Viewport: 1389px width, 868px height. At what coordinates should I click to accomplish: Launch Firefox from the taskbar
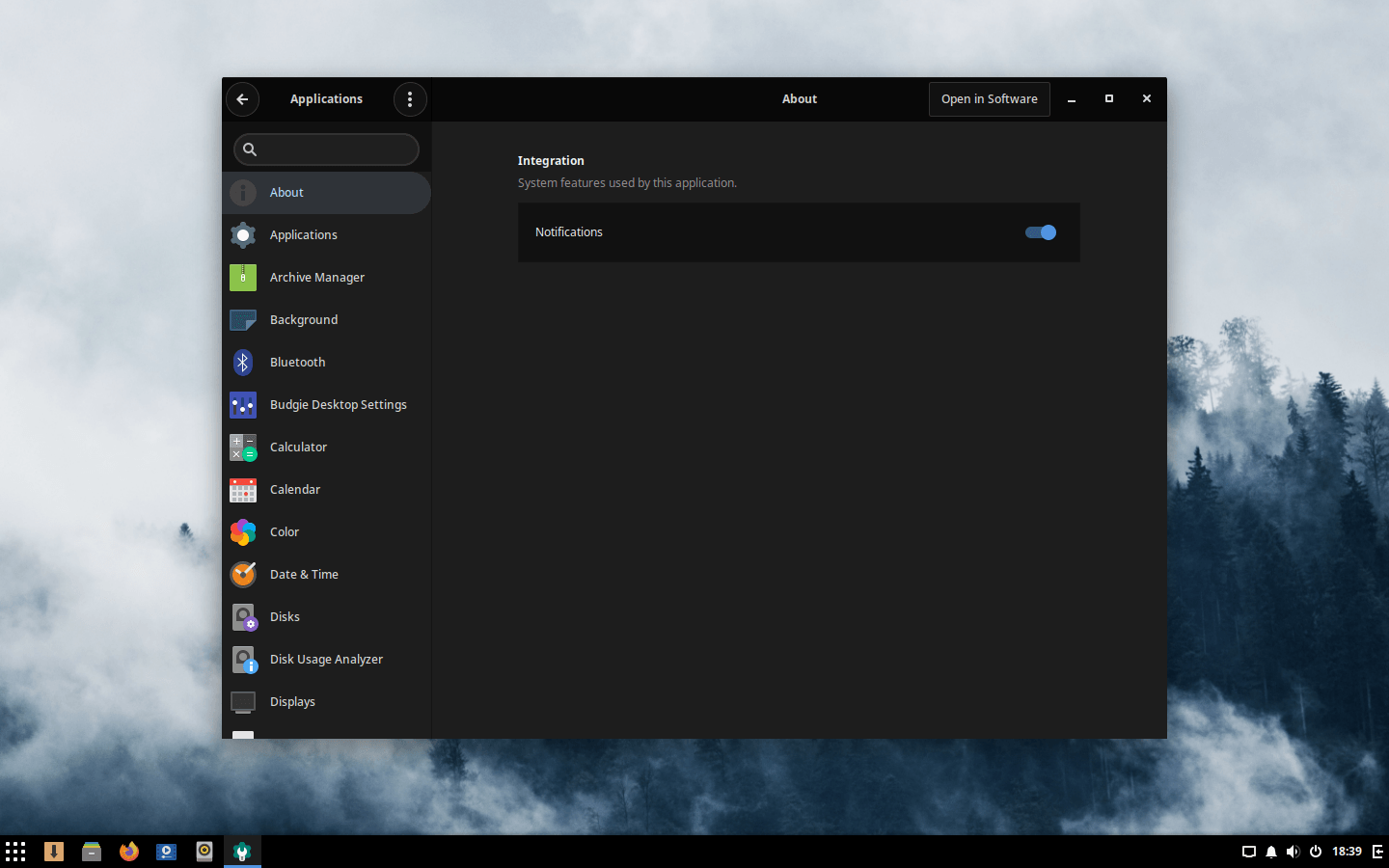[129, 852]
